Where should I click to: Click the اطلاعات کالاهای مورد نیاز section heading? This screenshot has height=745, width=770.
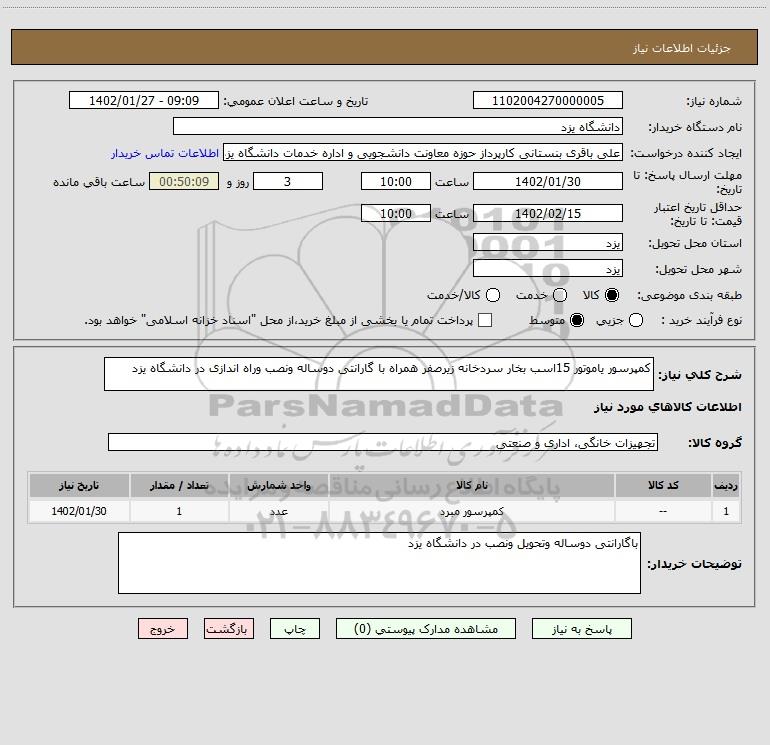668,407
